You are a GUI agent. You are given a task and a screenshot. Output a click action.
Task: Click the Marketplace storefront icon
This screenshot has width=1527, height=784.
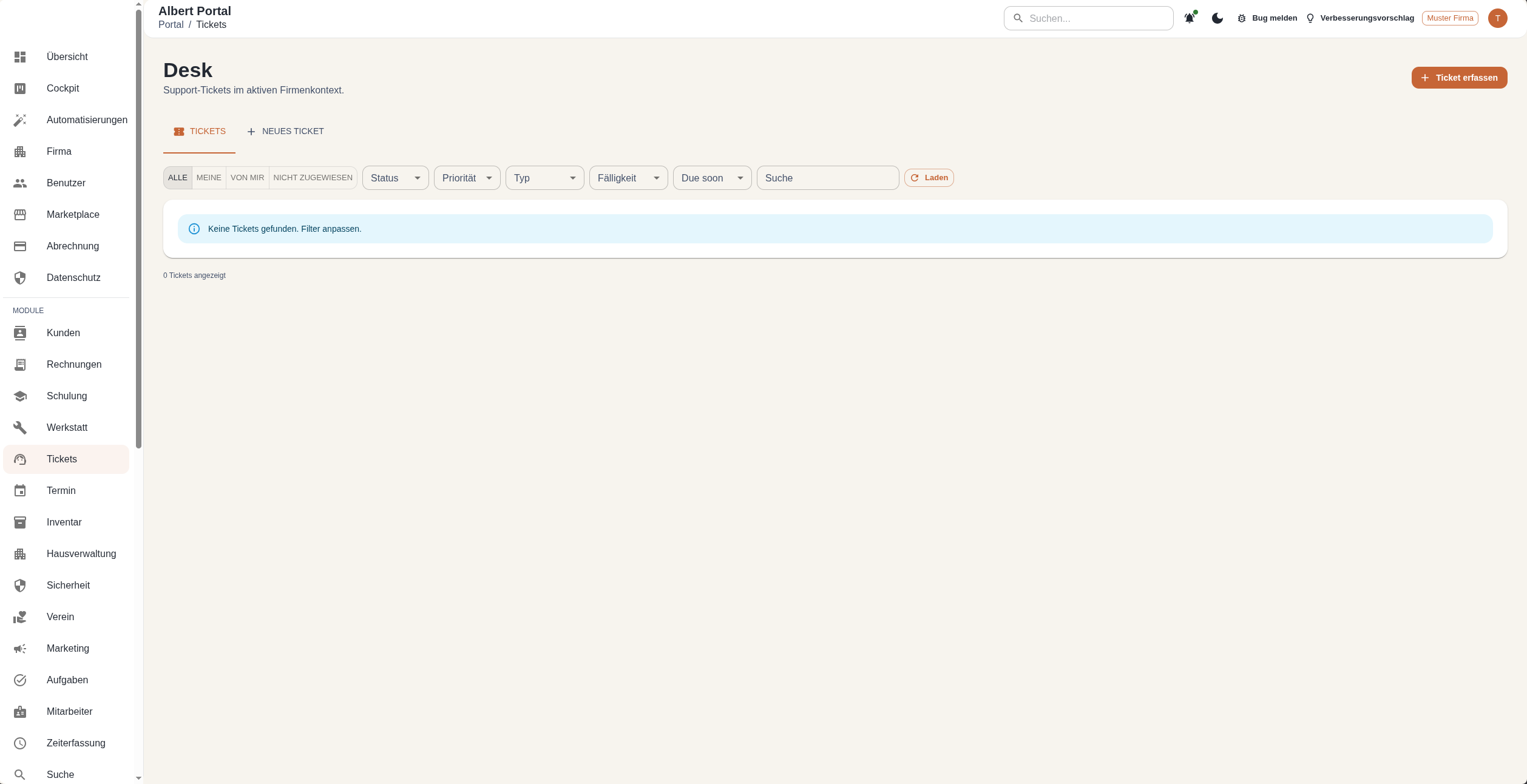20,215
